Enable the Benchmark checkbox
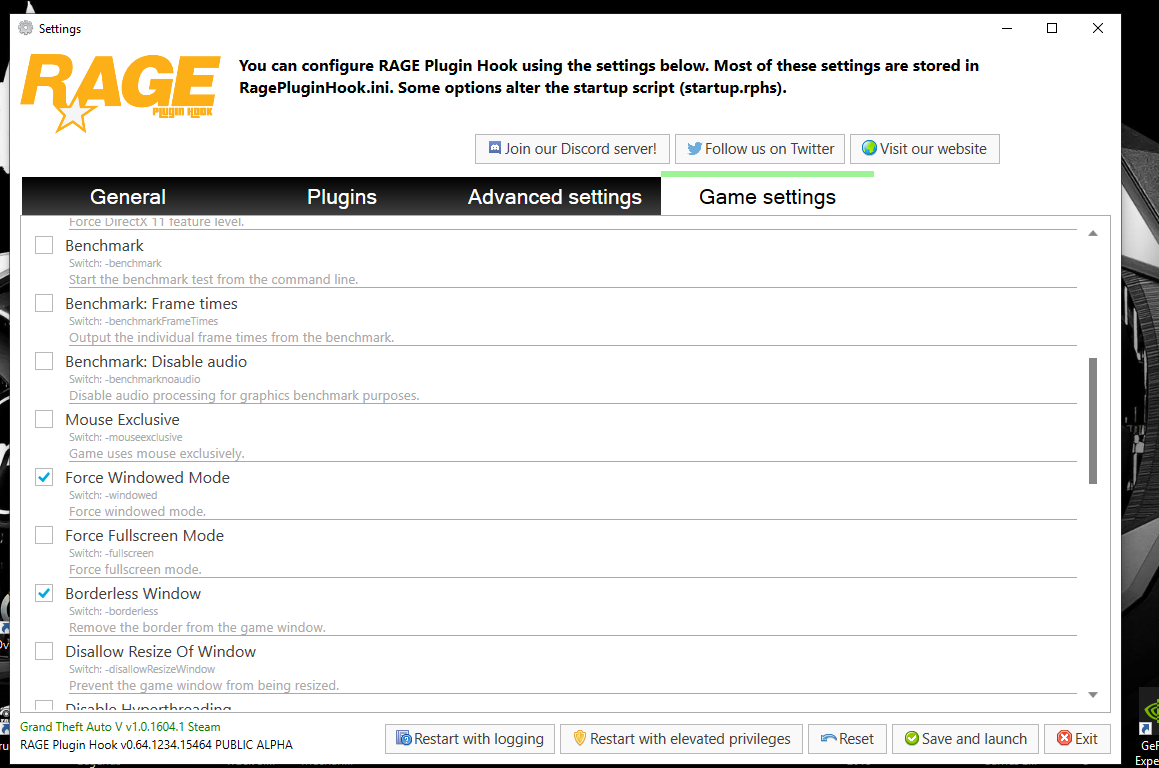The width and height of the screenshot is (1159, 768). 44,245
